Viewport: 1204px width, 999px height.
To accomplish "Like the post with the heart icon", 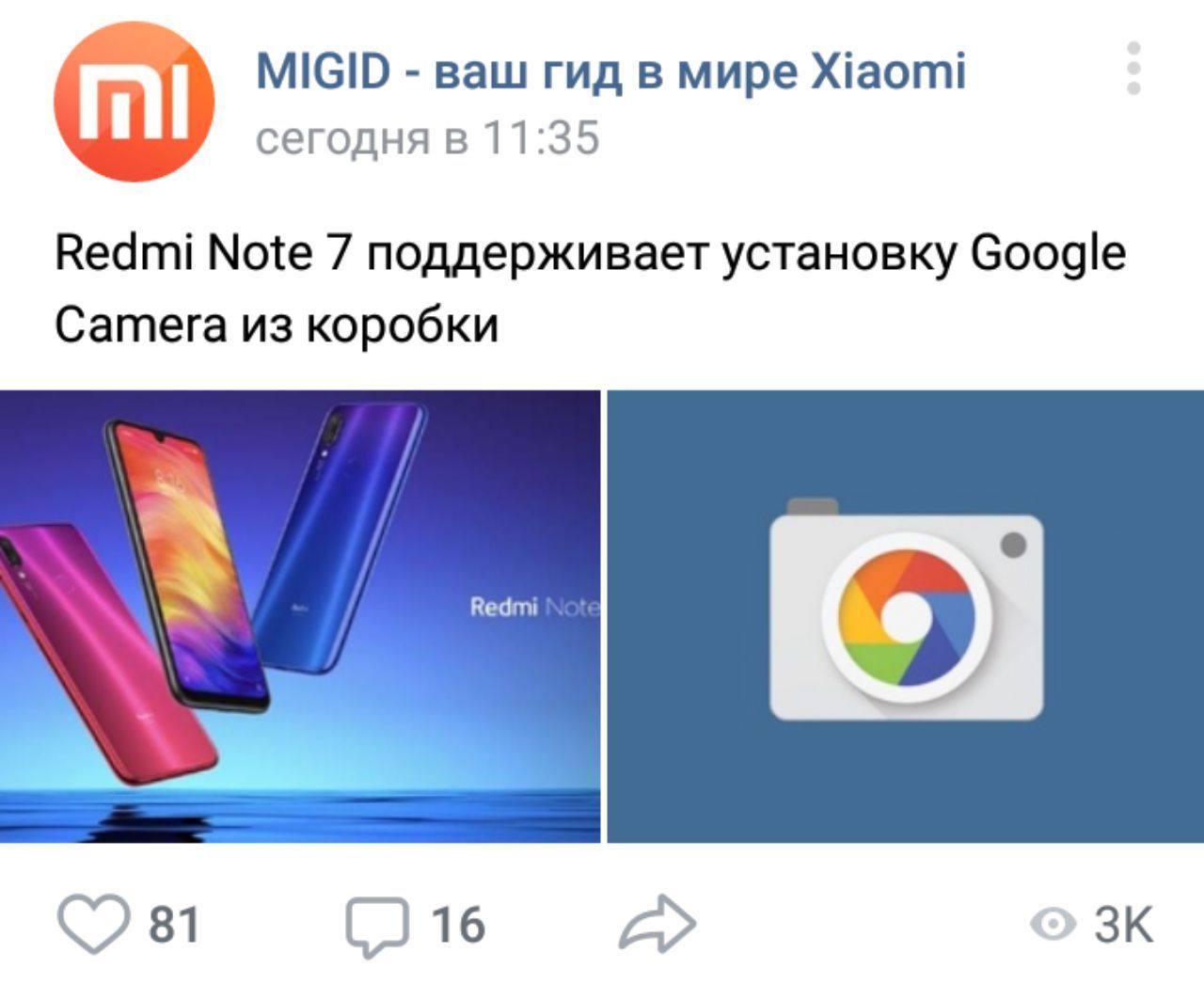I will coord(95,926).
